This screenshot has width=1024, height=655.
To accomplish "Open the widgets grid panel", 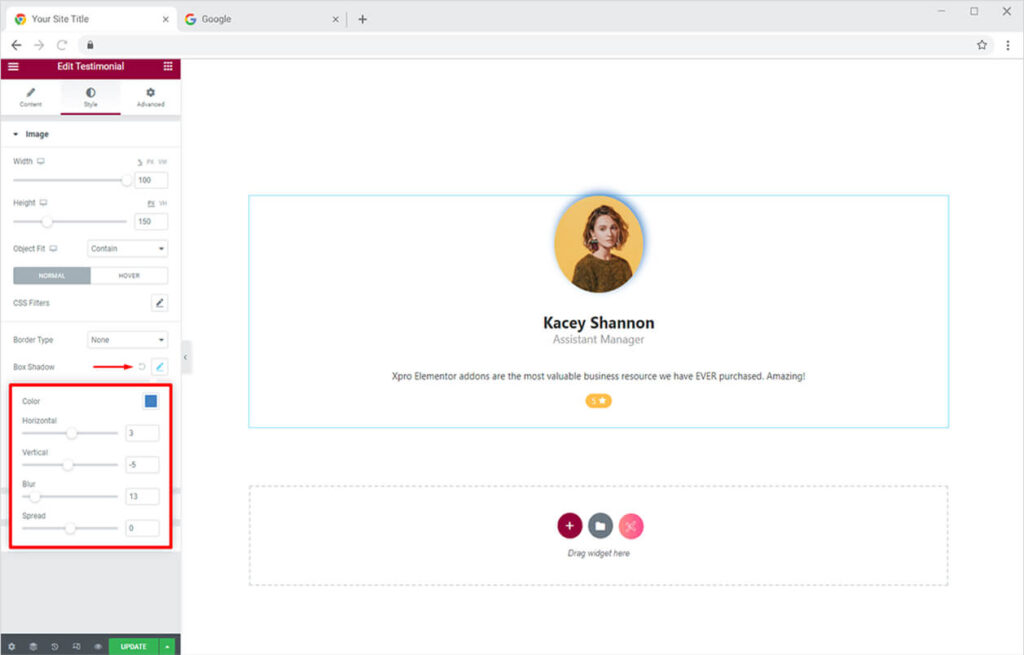I will click(x=167, y=66).
